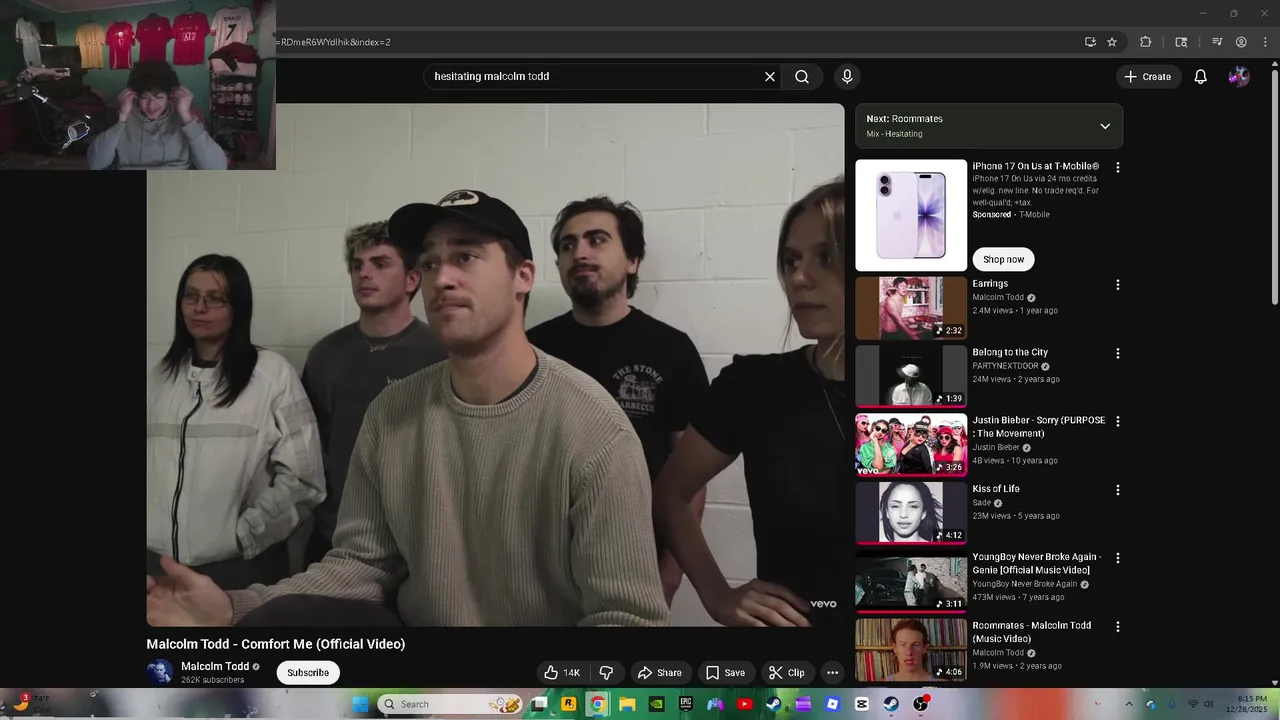Open options menu for YoungBoy Genie video
This screenshot has width=1280, height=720.
point(1118,558)
